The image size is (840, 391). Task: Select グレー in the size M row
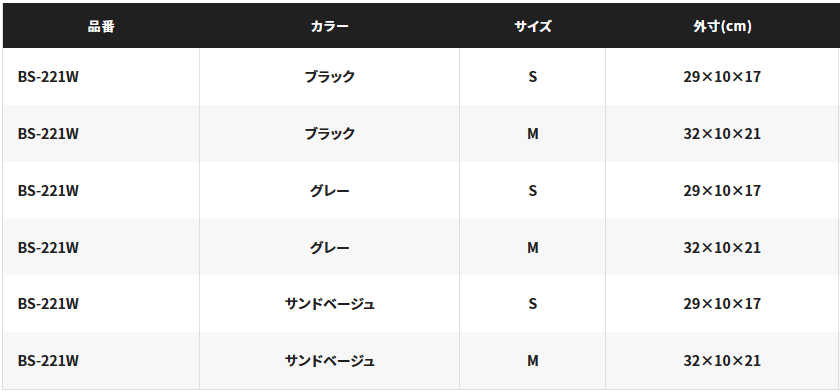329,248
